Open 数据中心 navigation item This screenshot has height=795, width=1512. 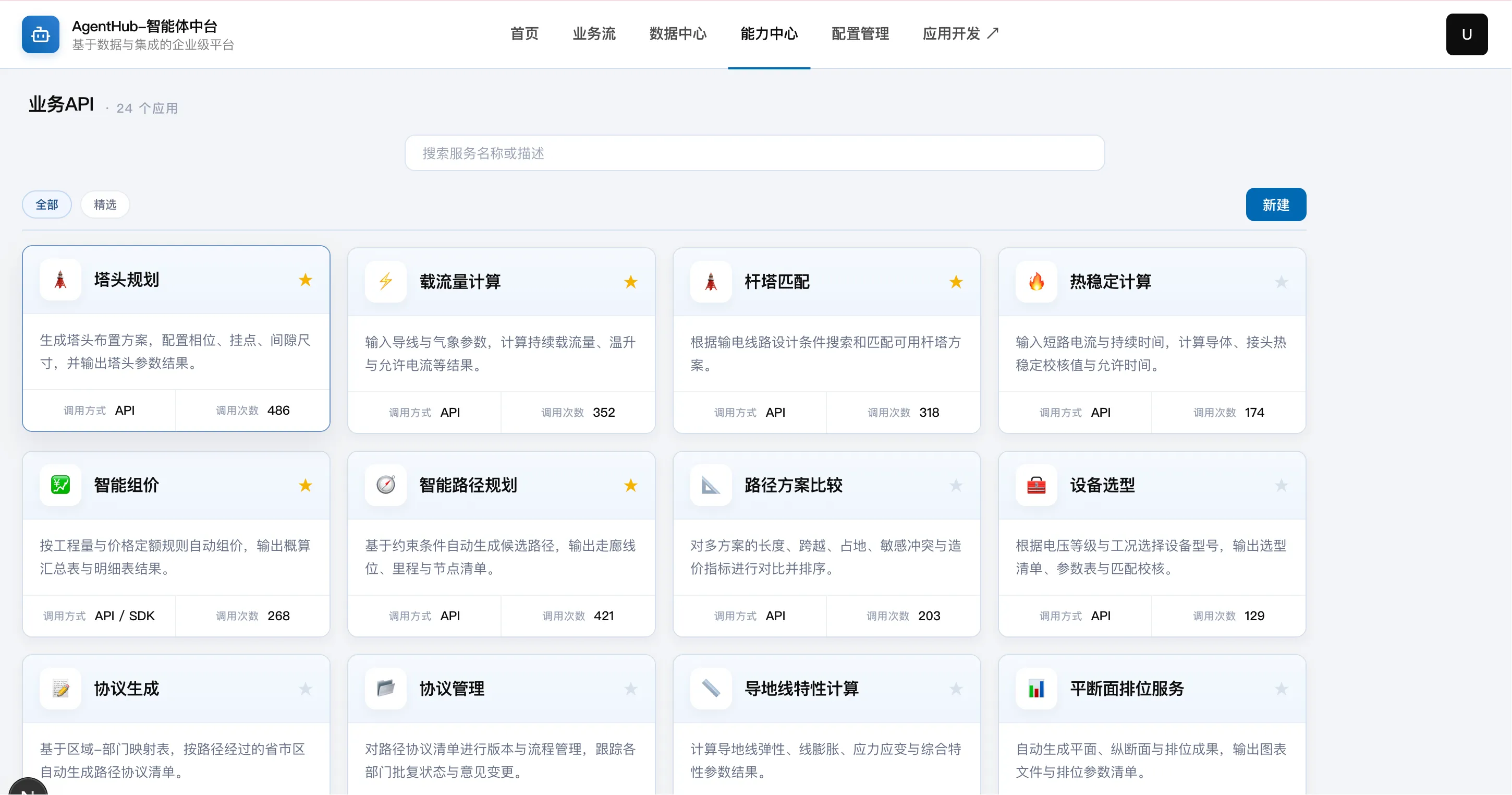click(x=678, y=33)
